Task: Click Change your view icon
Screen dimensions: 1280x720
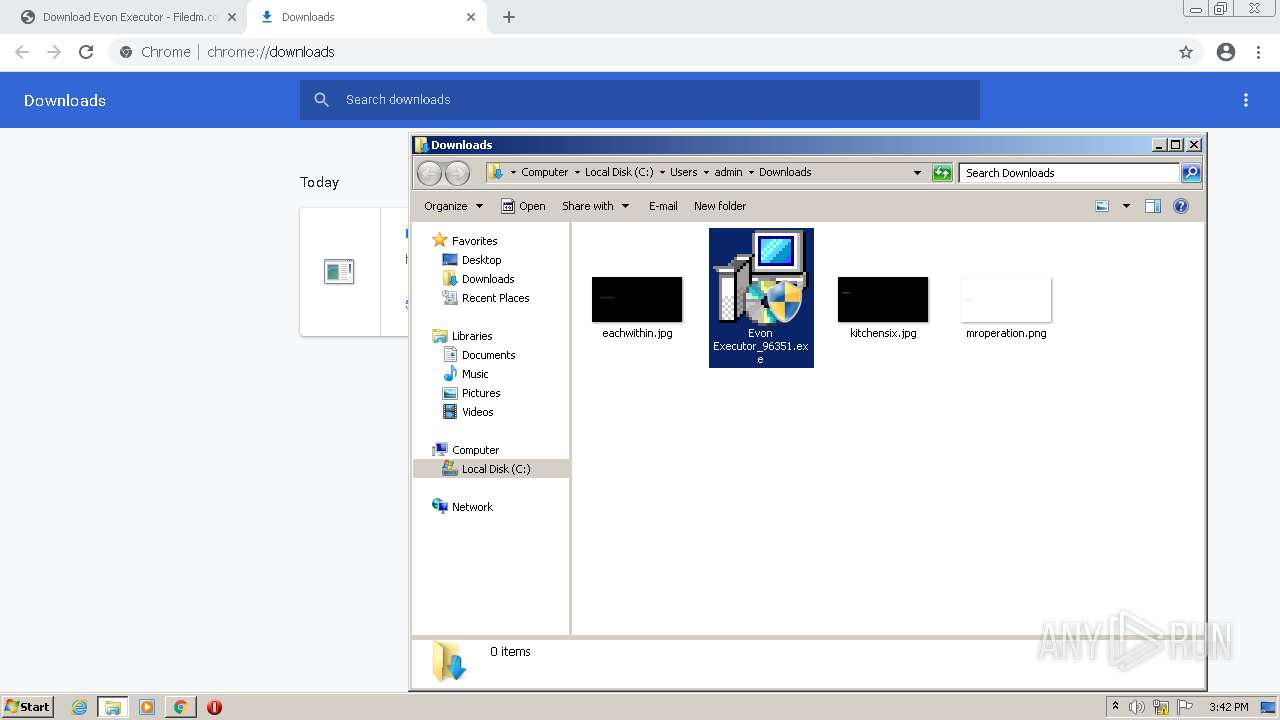Action: (x=1102, y=206)
